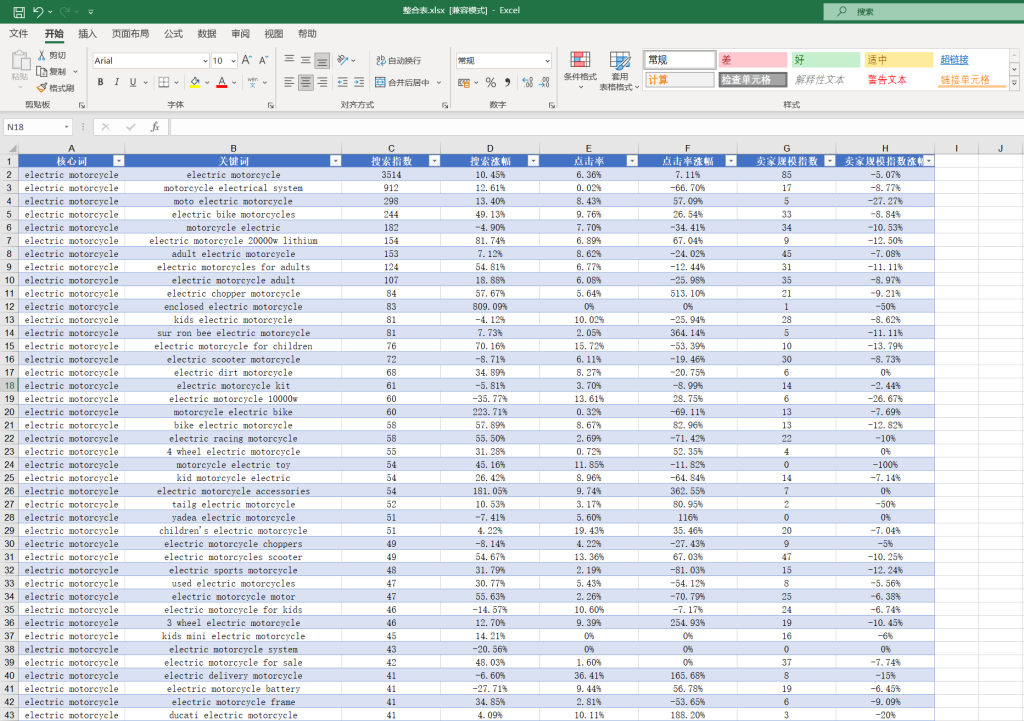The width and height of the screenshot is (1024, 721).
Task: Click the yellow fill color button
Action: (x=195, y=83)
